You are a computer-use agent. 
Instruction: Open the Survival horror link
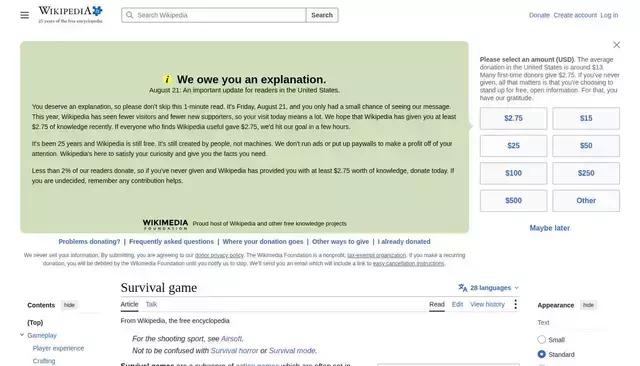234,351
